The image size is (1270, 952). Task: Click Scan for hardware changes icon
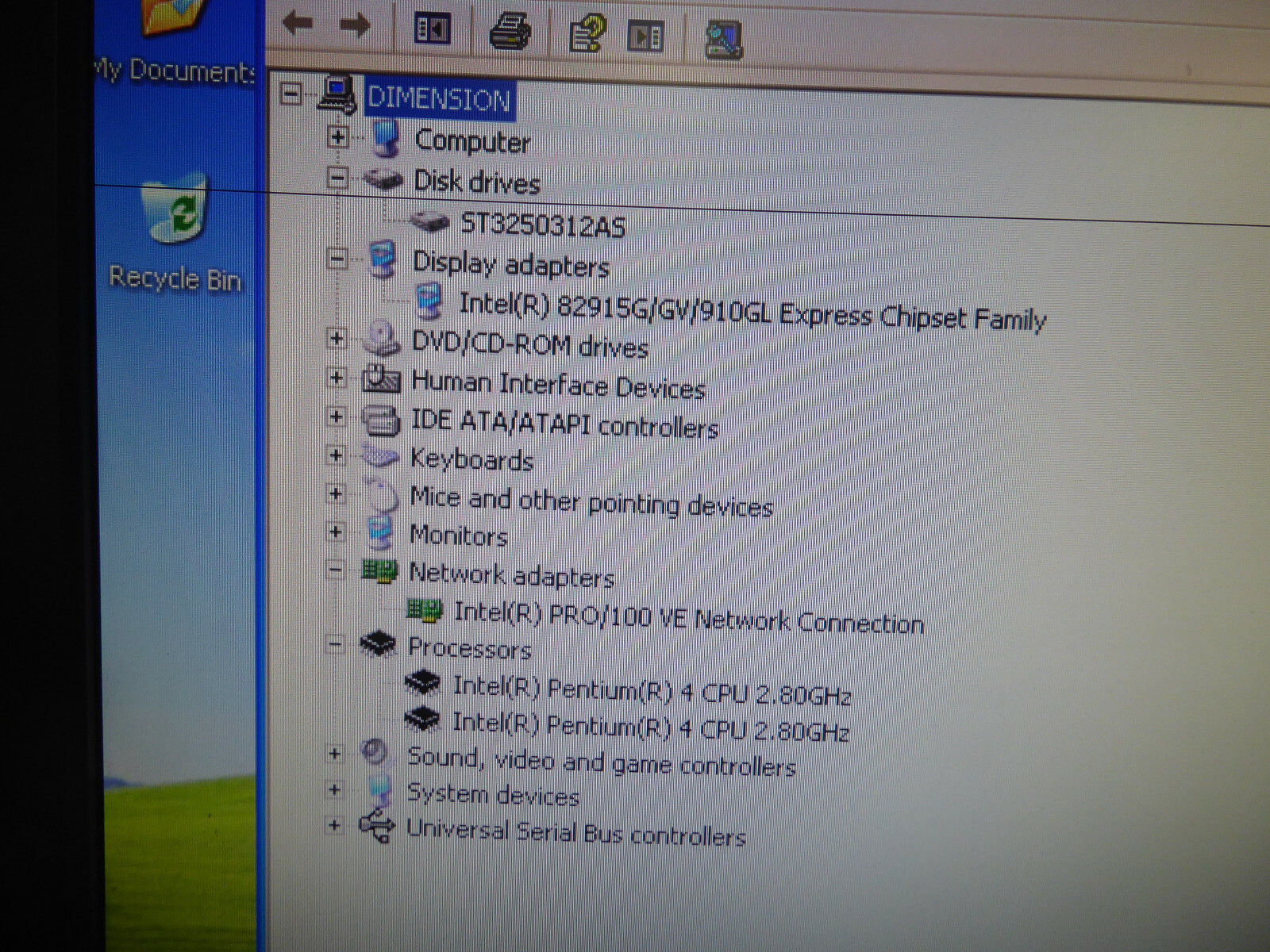(723, 39)
